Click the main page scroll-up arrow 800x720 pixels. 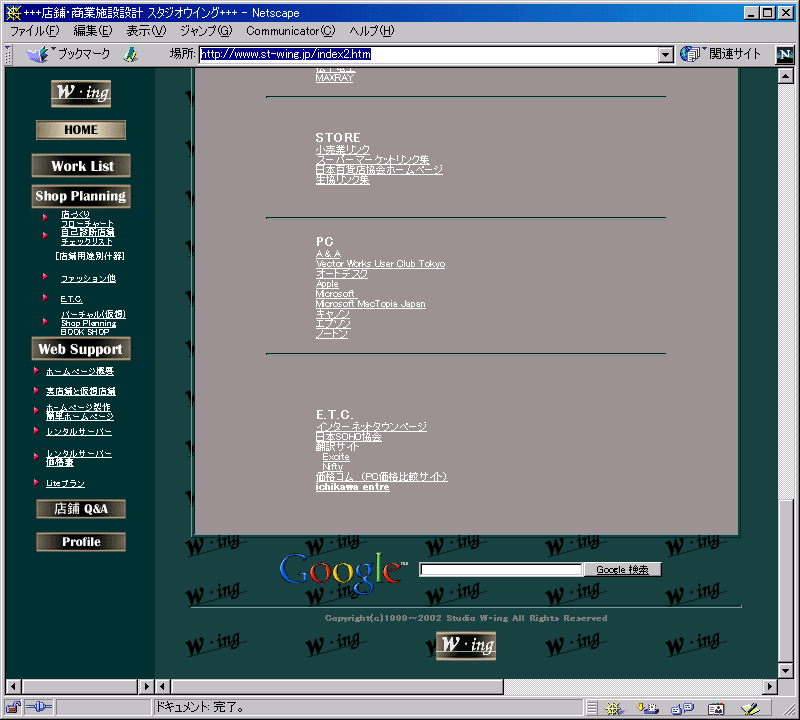(x=785, y=76)
